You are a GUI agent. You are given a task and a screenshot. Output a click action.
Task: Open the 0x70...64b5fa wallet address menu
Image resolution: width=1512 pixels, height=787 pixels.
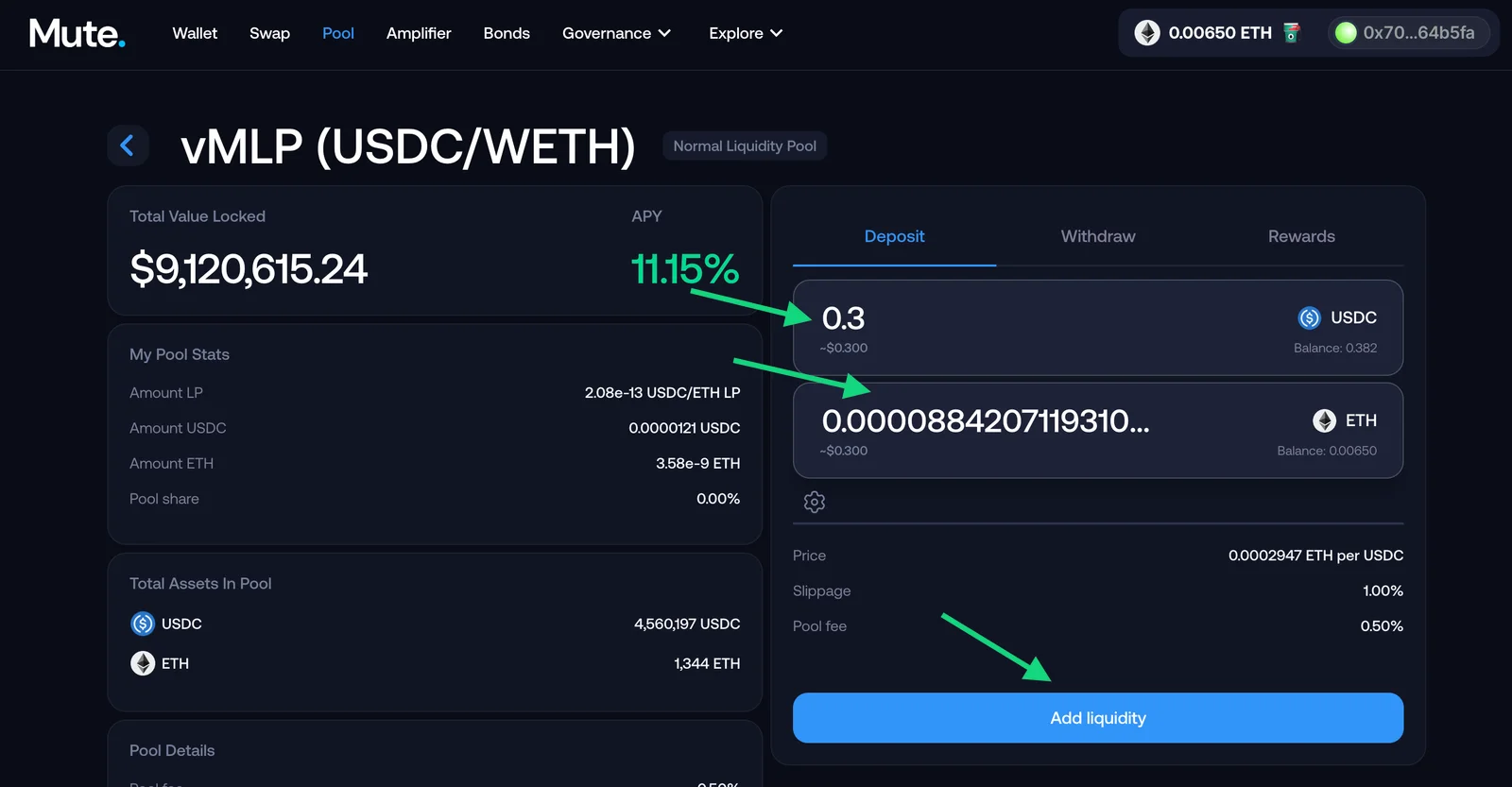[1409, 33]
